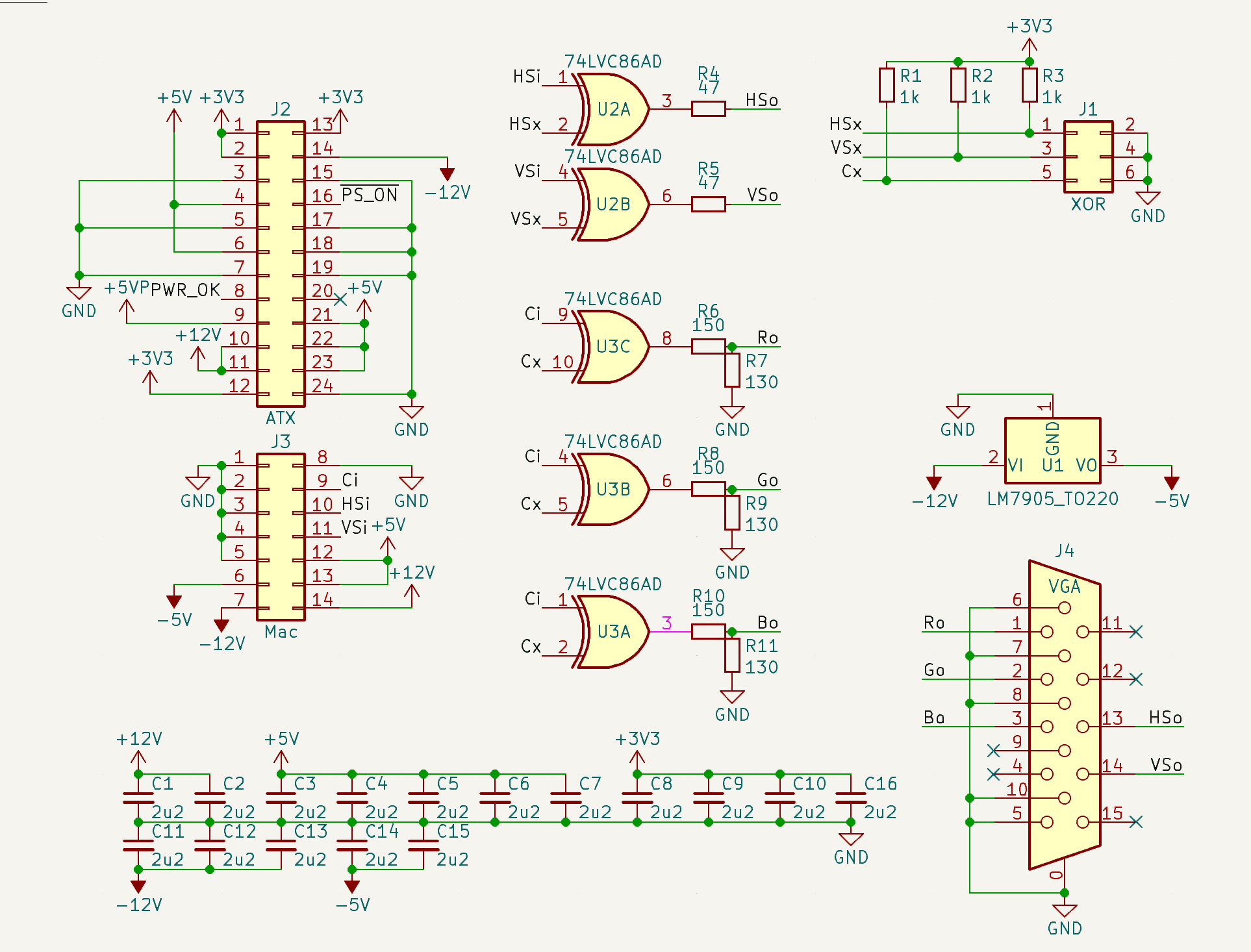The width and height of the screenshot is (1251, 952).
Task: Click capacitor C1 symbol
Action: 138,798
